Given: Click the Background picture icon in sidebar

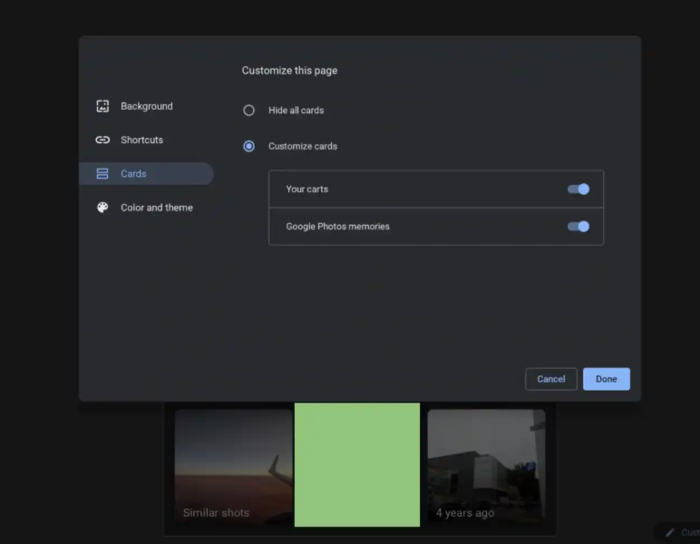Looking at the screenshot, I should (102, 106).
